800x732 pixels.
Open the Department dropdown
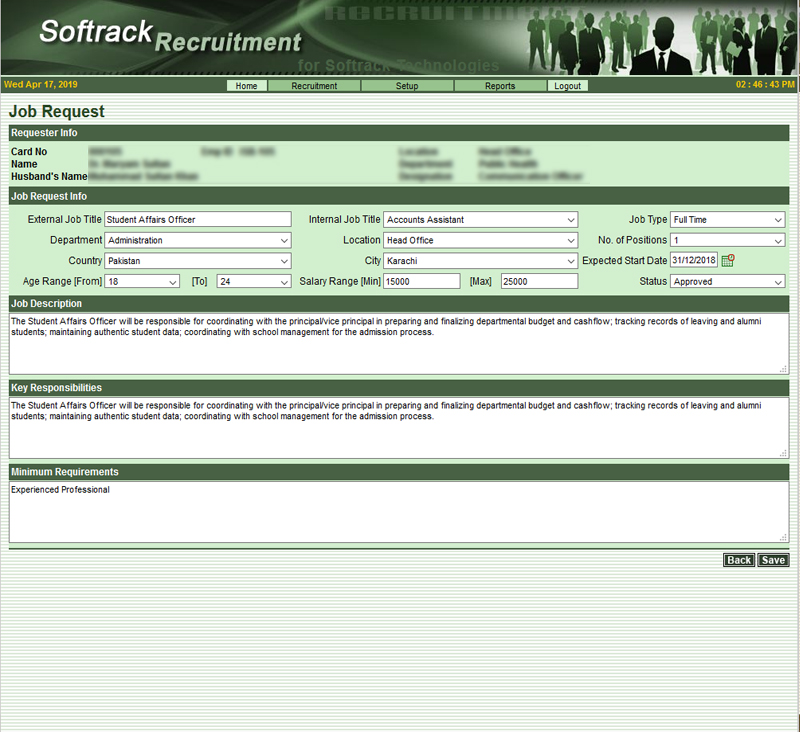tap(197, 241)
